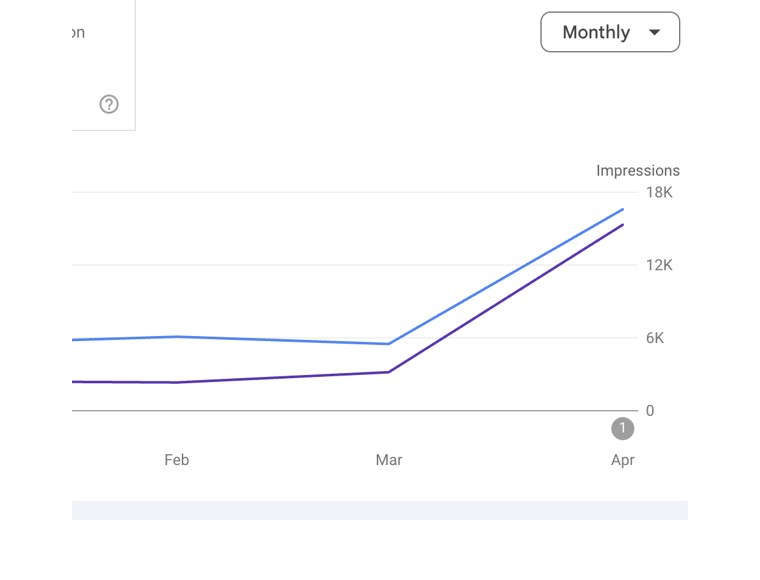Click the Impressions axis title
Viewport: 760px width, 580px height.
click(638, 171)
